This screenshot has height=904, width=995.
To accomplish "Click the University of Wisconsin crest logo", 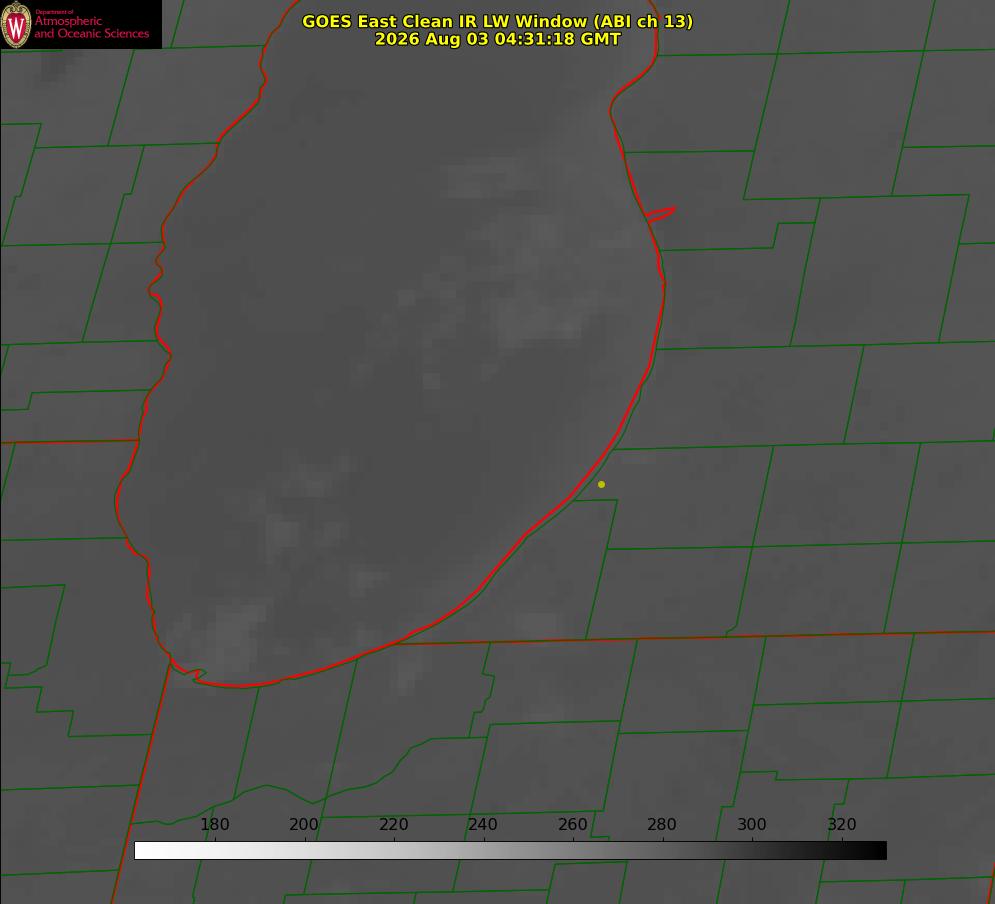I will coord(16,24).
